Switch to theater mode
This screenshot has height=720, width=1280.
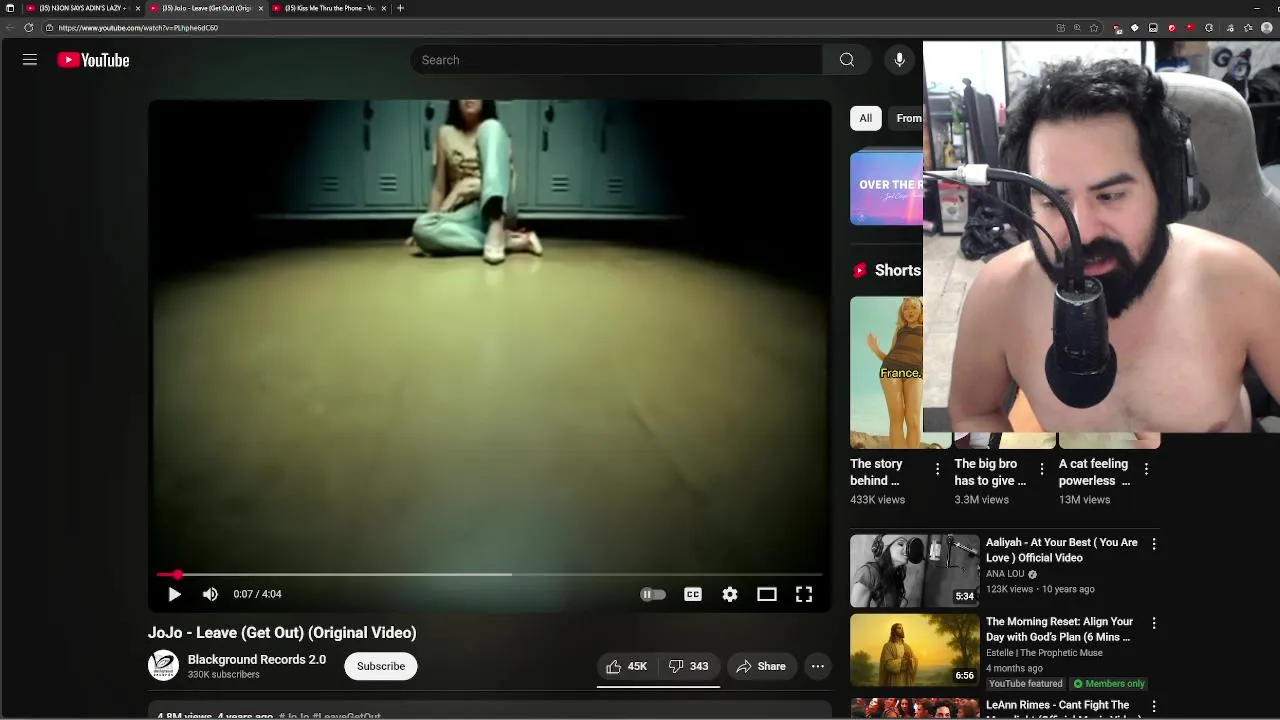pos(767,594)
